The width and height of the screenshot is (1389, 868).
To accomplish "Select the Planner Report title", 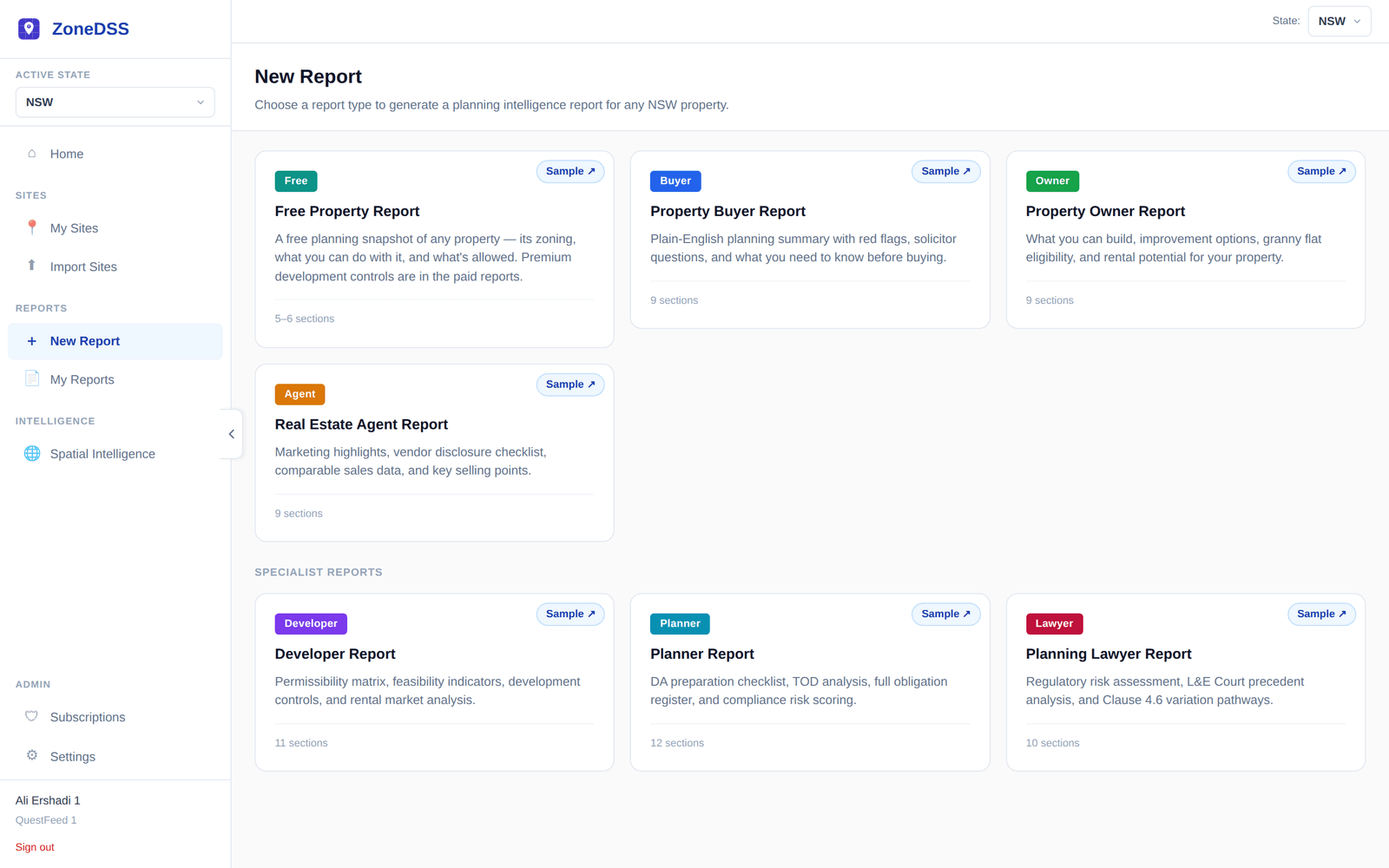I will [x=701, y=654].
